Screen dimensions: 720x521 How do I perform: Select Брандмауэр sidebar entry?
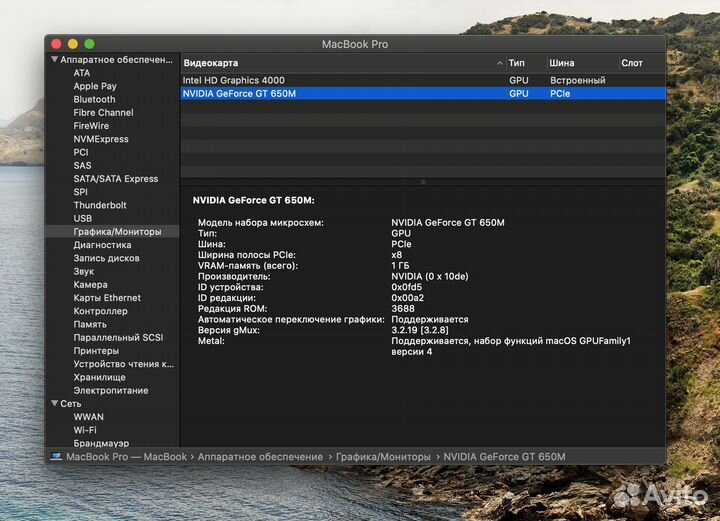[101, 443]
